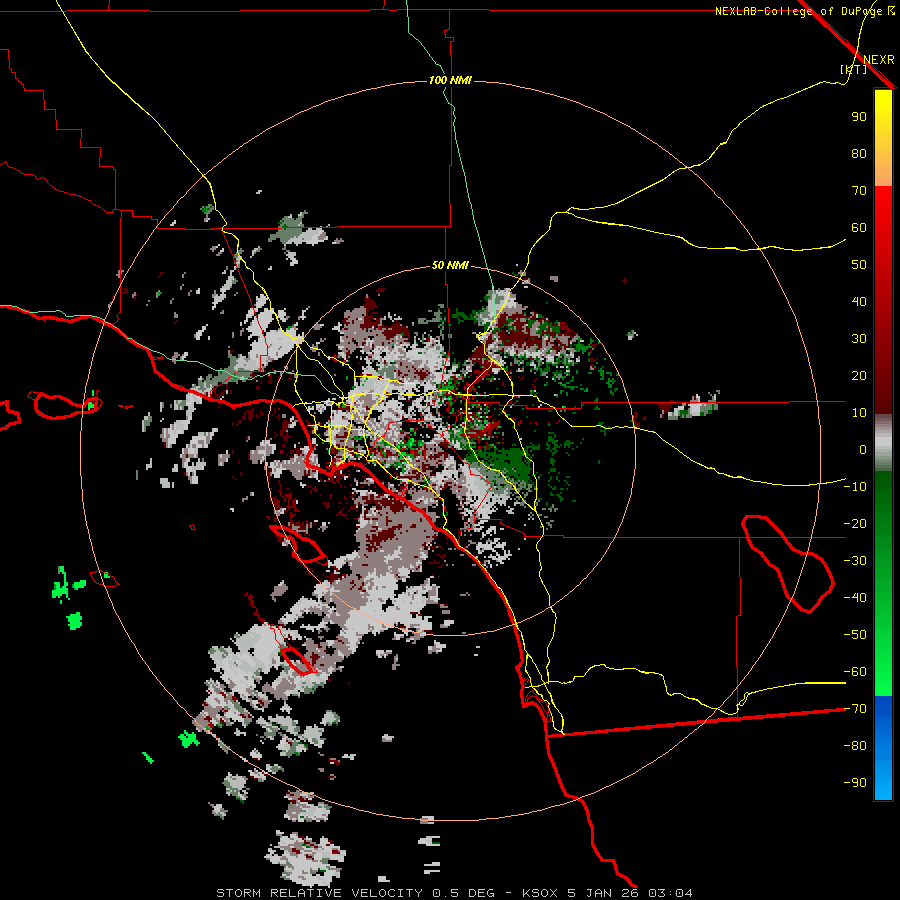The height and width of the screenshot is (900, 900).
Task: Click the NEXR label above the color scale
Action: tap(879, 60)
